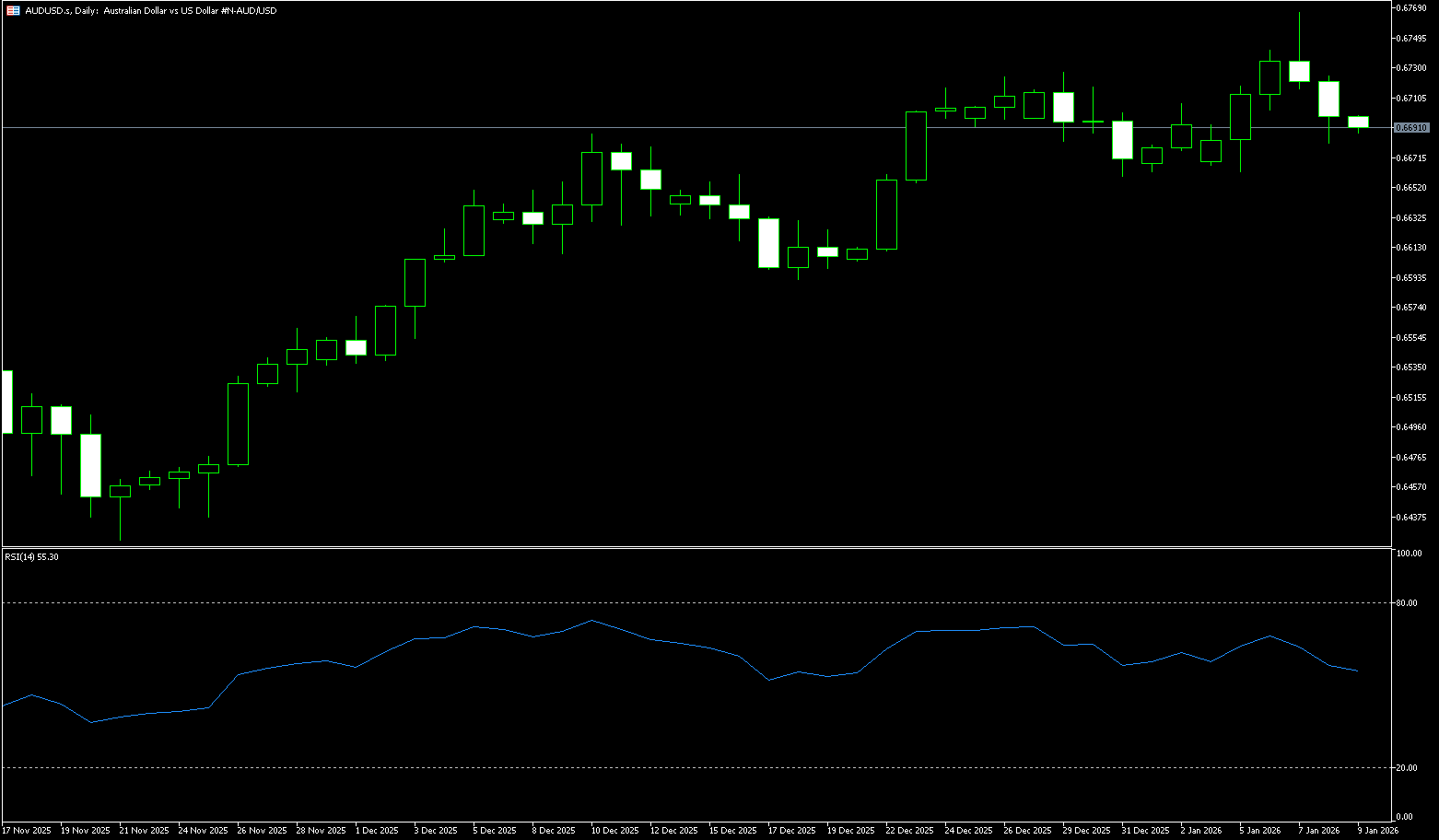Click the 0.67690 price axis label
This screenshot has height=840, width=1439.
pos(1411,8)
